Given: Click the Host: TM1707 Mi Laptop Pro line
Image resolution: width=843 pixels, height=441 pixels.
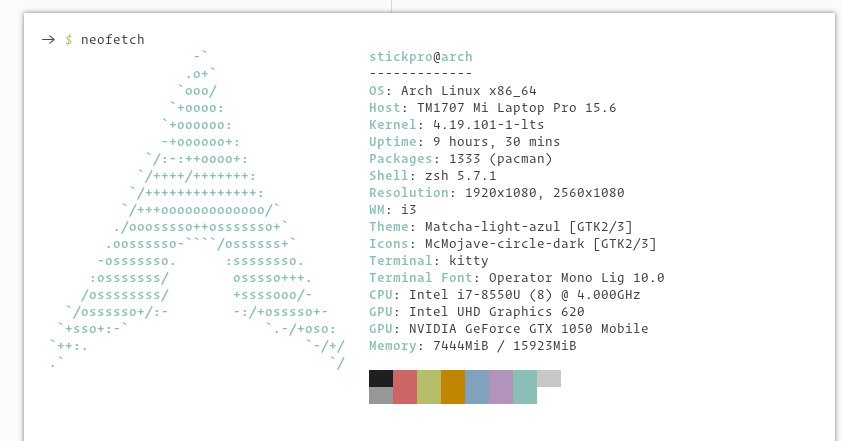Looking at the screenshot, I should click(x=492, y=108).
